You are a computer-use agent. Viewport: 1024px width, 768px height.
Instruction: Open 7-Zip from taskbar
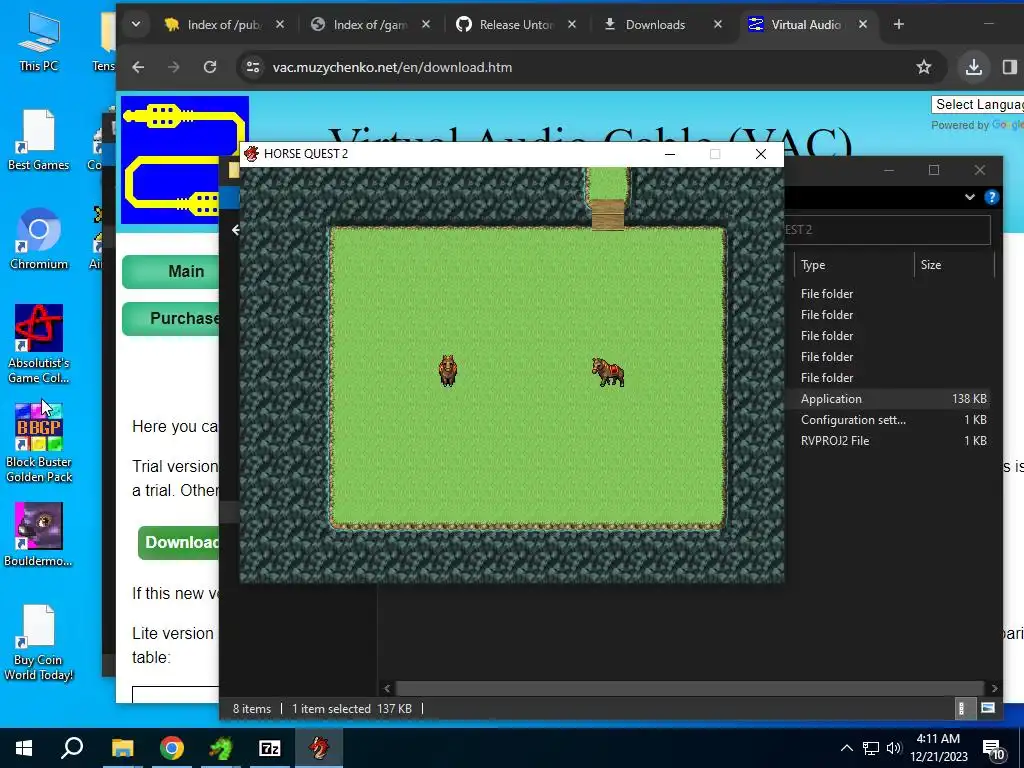[270, 748]
